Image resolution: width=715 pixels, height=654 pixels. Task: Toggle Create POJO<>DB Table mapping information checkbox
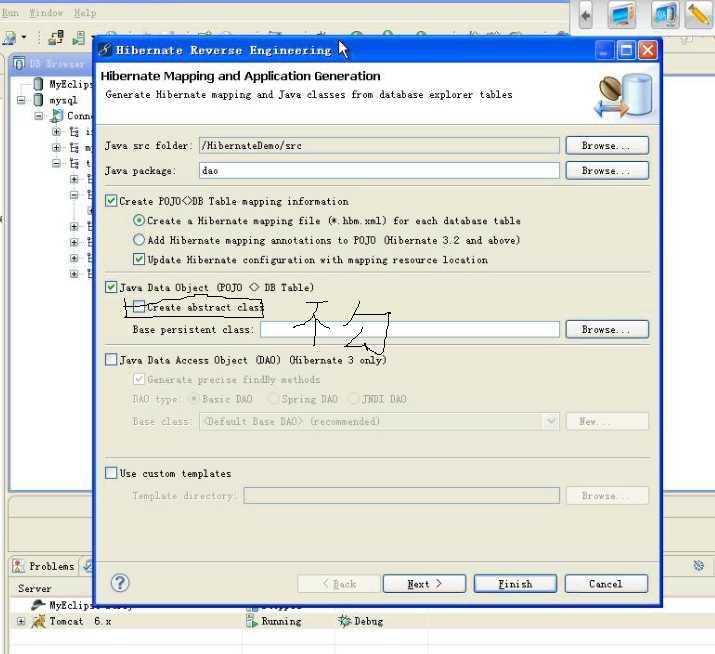tap(111, 201)
